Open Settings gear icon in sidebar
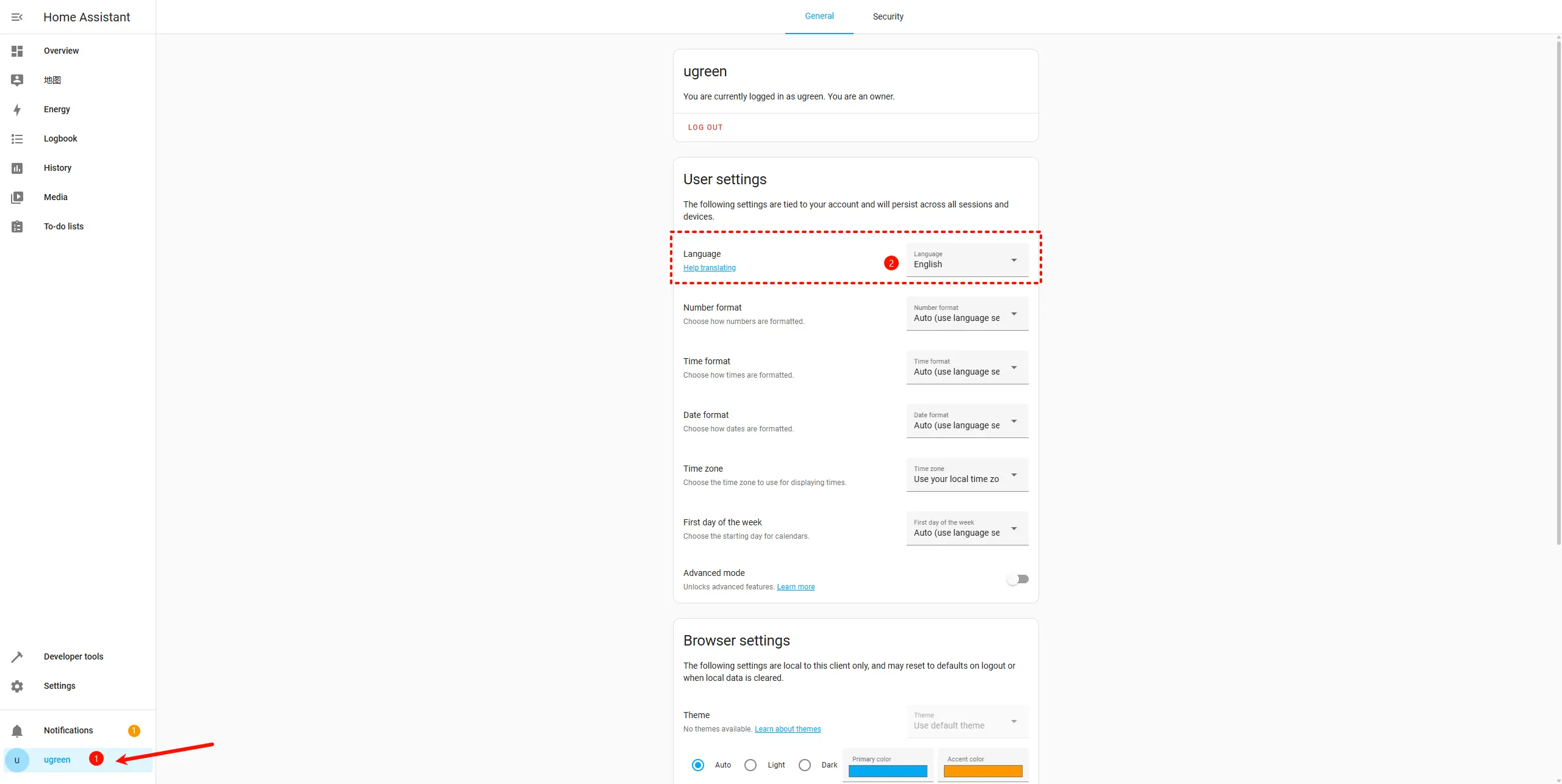This screenshot has height=784, width=1562. [x=17, y=686]
